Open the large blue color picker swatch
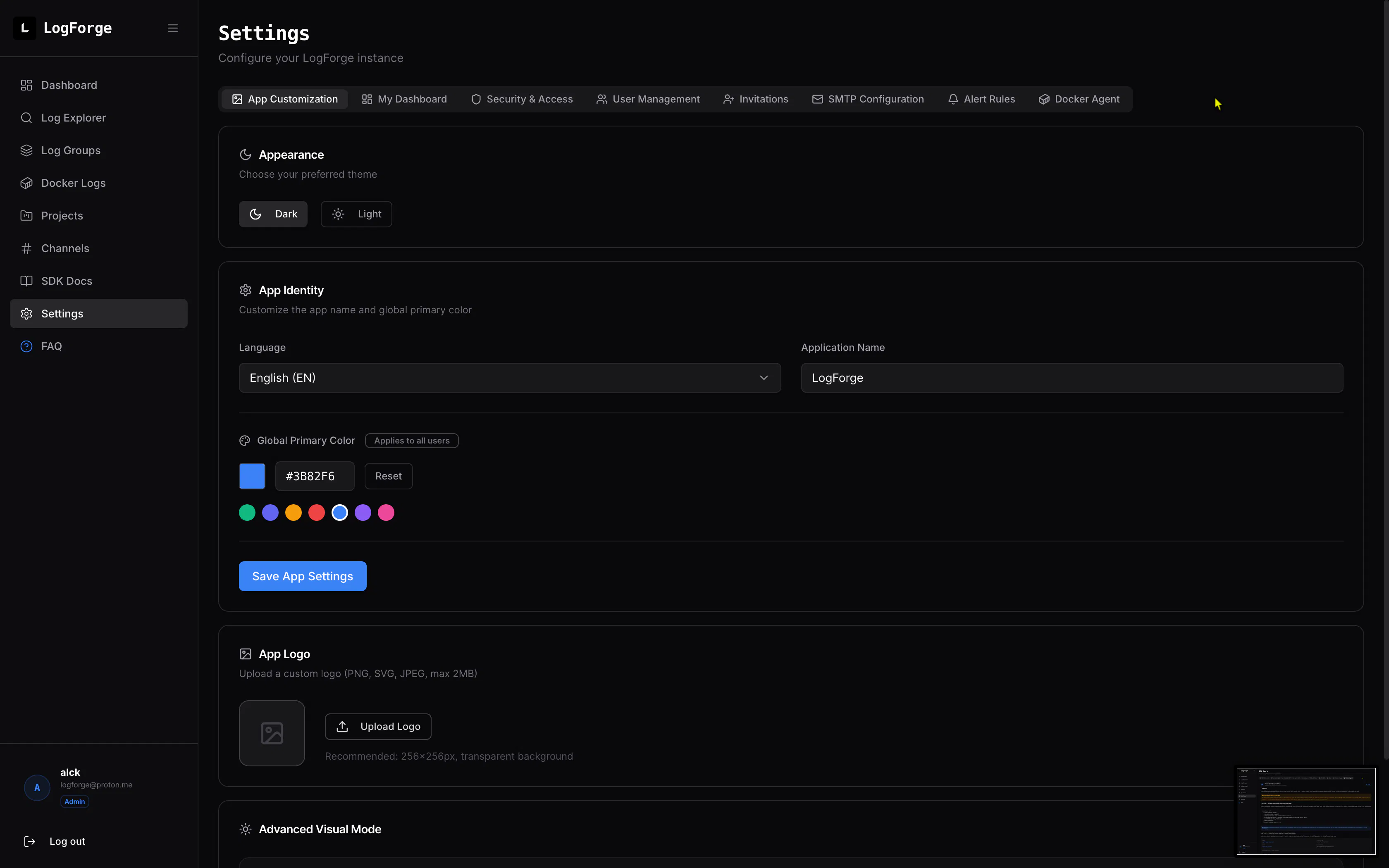 click(x=252, y=476)
